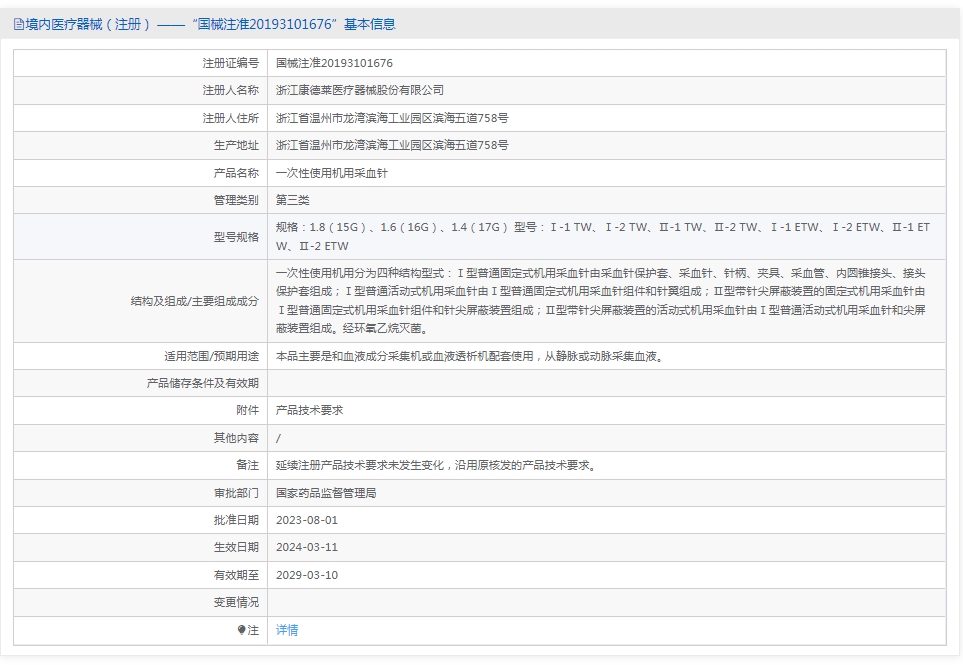Click the 第三类 management category value
The width and height of the screenshot is (963, 665).
[292, 200]
